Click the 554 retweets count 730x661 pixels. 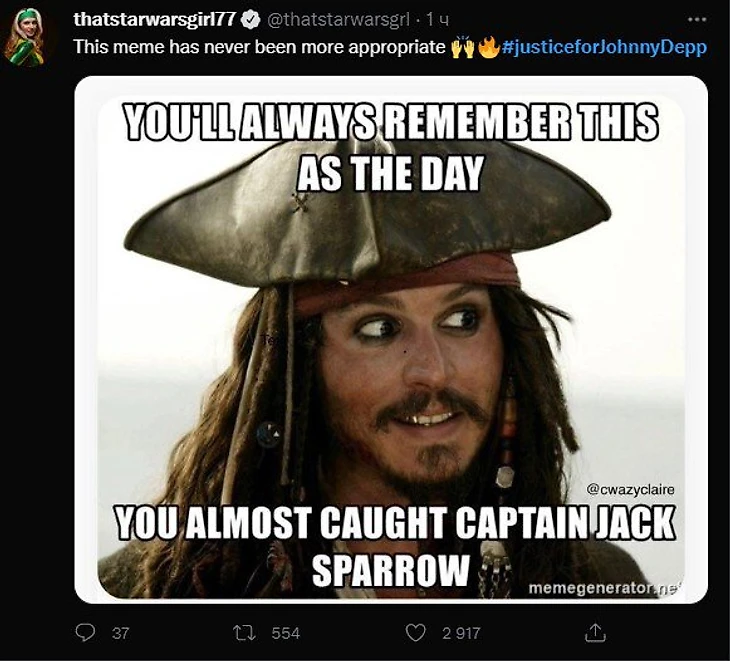pos(285,633)
